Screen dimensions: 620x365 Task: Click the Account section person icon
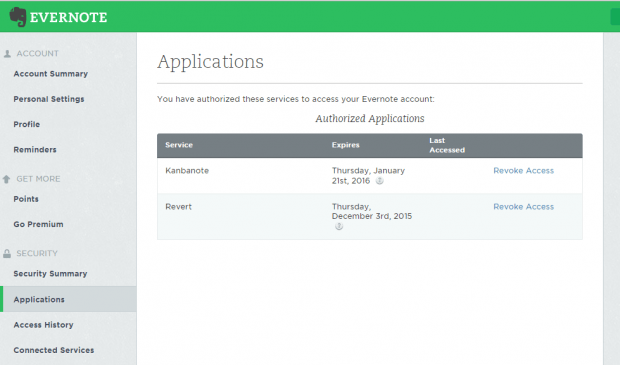coord(7,54)
